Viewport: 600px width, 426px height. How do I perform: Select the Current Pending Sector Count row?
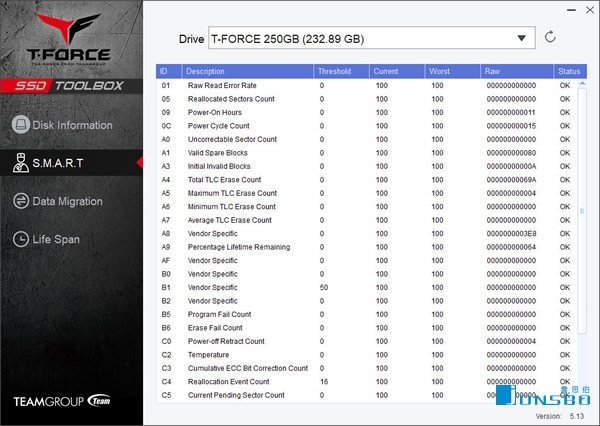pyautogui.click(x=367, y=395)
